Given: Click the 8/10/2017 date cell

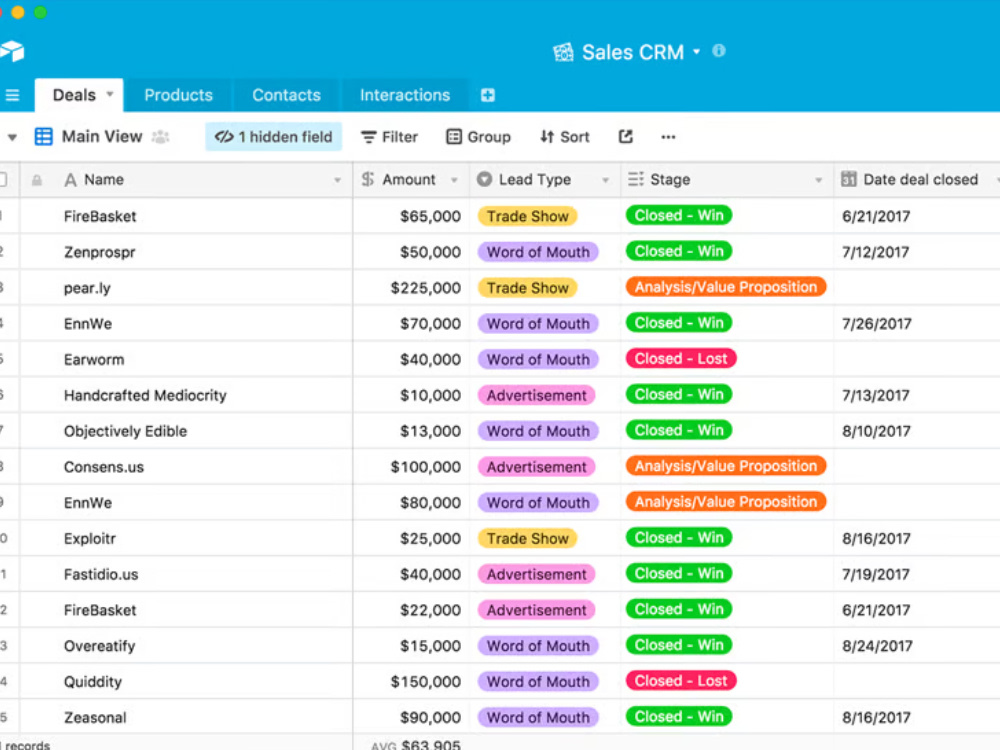Looking at the screenshot, I should pos(916,430).
